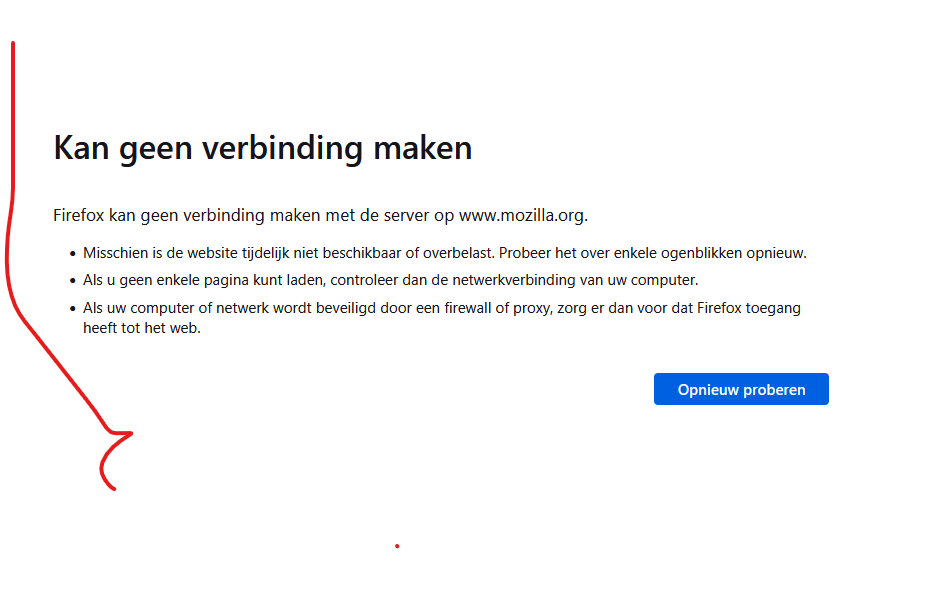
Task: Click the bullet about 'netwerkverbinding van uw computer'
Action: coord(391,280)
